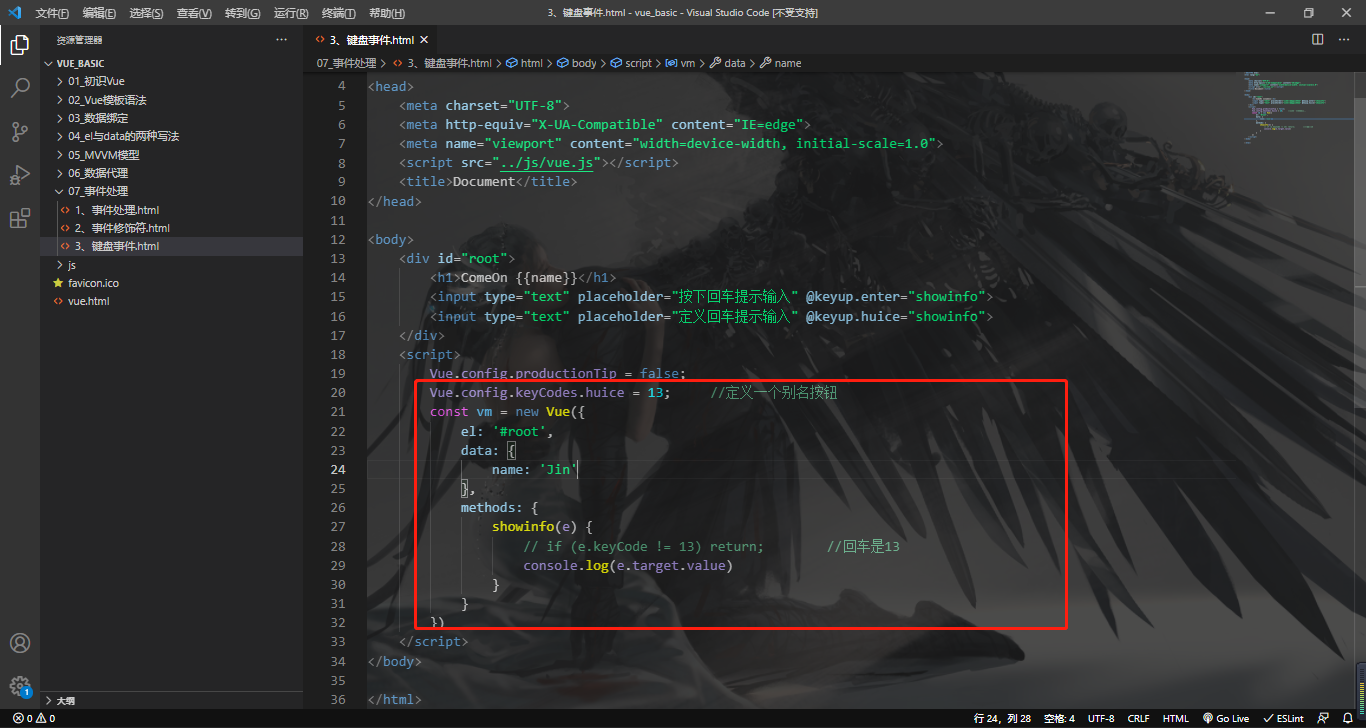This screenshot has width=1366, height=728.
Task: Open the Accounts menu icon
Action: point(20,643)
